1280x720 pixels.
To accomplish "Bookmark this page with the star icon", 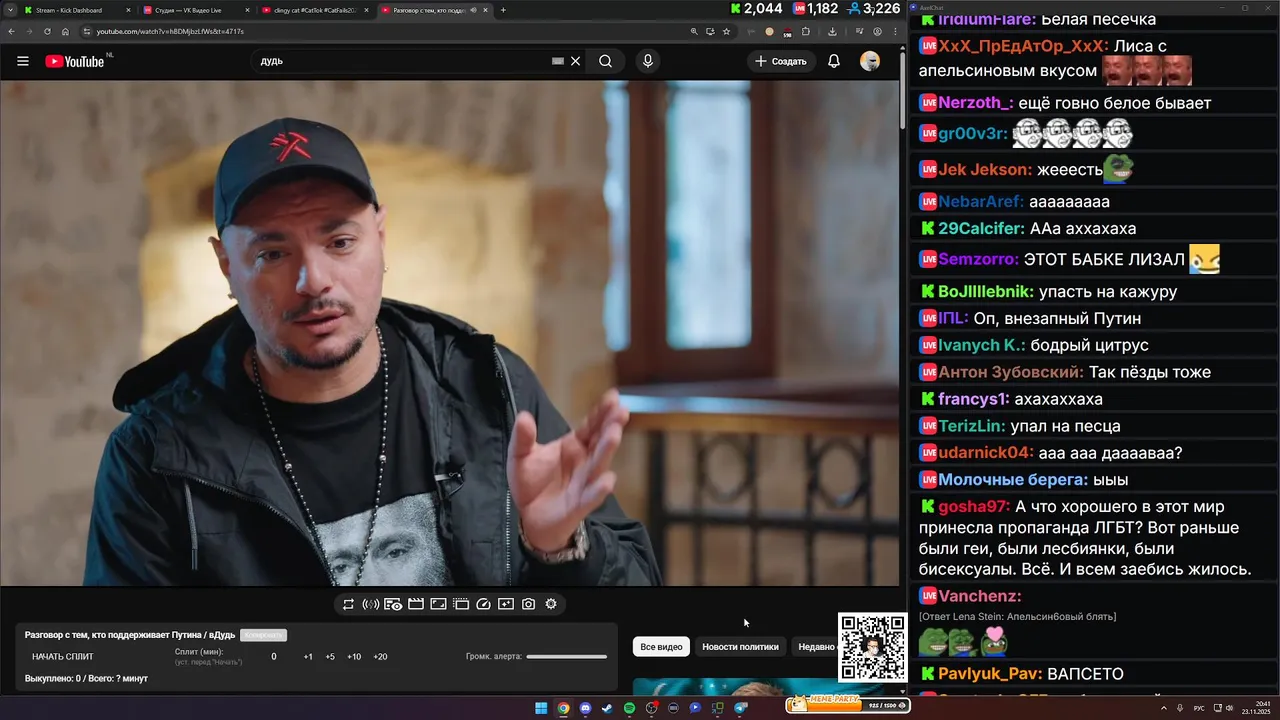I will (726, 31).
